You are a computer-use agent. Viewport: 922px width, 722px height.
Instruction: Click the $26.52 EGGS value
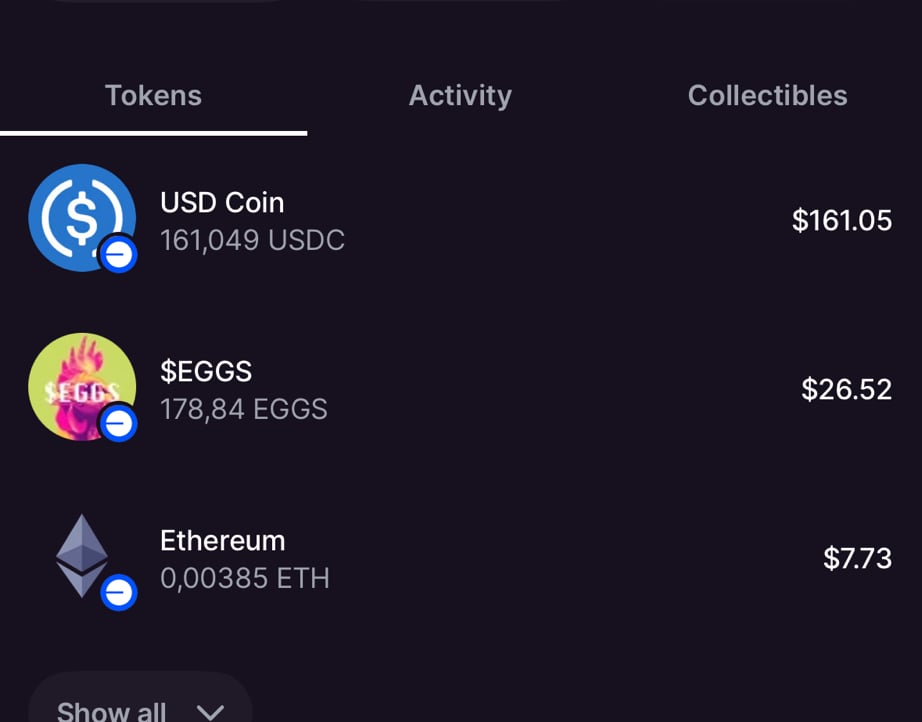(846, 390)
